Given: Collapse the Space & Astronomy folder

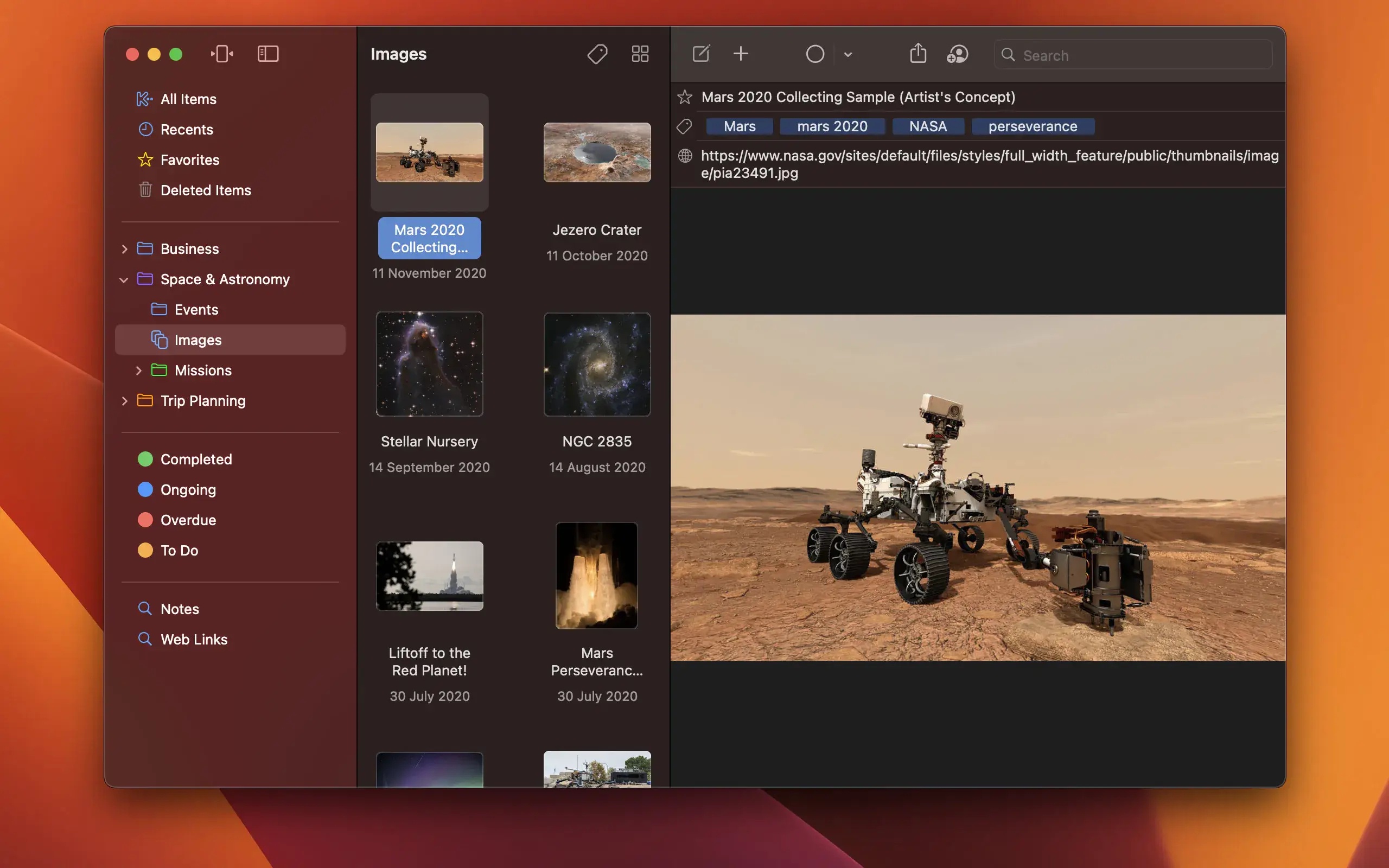Looking at the screenshot, I should [124, 279].
